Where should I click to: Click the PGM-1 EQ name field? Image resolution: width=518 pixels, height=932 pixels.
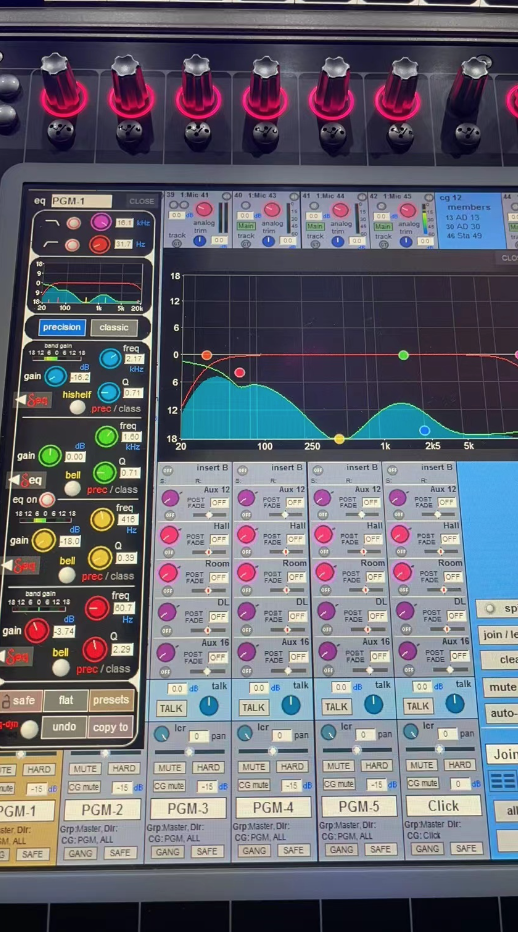pyautogui.click(x=81, y=201)
